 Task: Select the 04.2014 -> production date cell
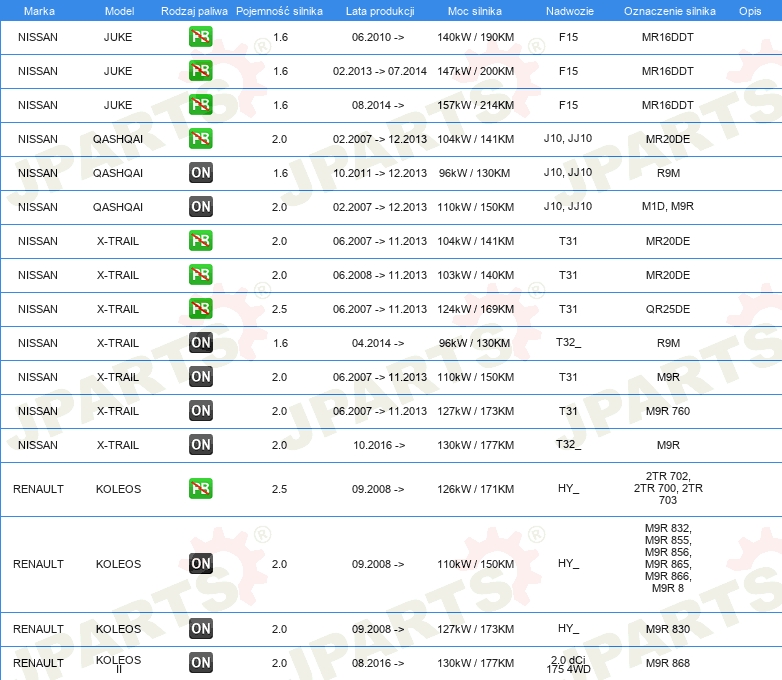click(x=378, y=343)
